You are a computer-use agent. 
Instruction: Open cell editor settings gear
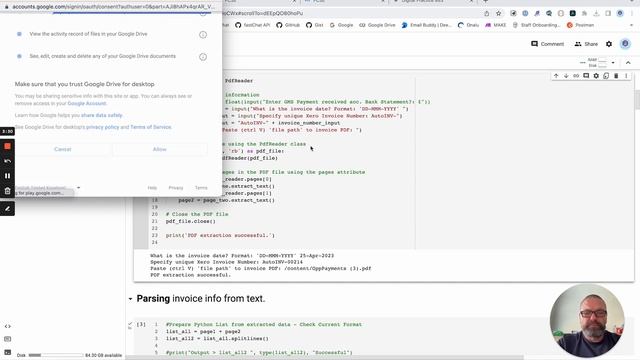click(596, 76)
